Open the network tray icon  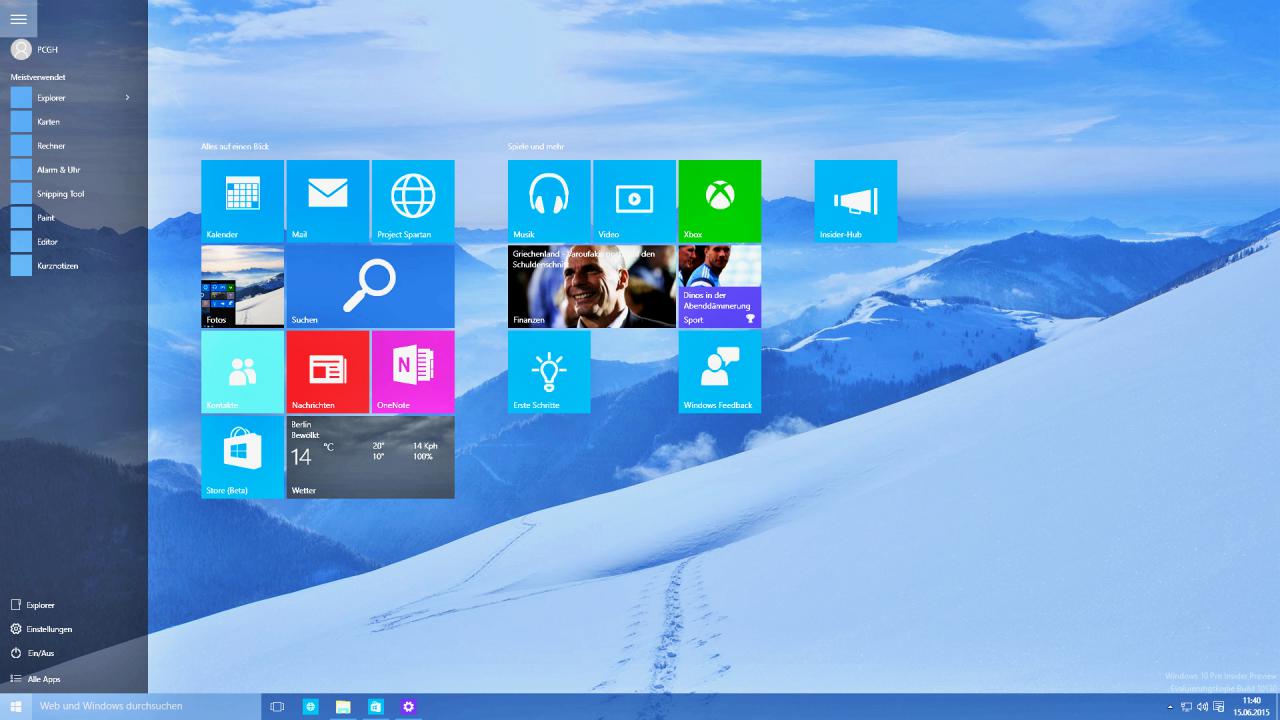point(1186,707)
